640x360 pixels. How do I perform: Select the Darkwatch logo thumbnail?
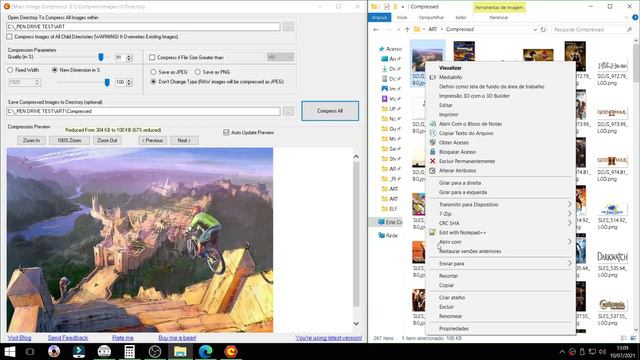pos(612,257)
